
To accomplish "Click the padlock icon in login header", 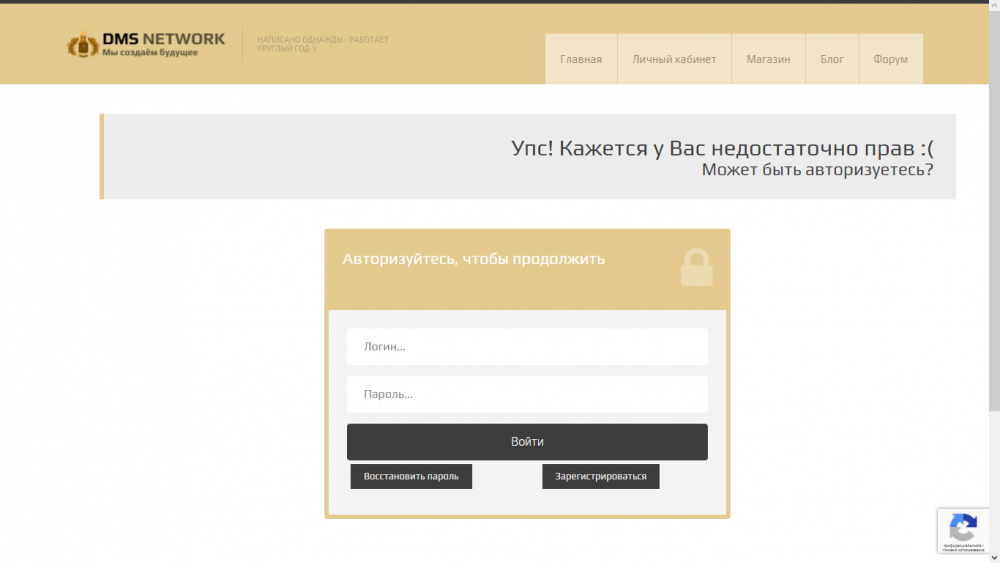I will click(696, 268).
